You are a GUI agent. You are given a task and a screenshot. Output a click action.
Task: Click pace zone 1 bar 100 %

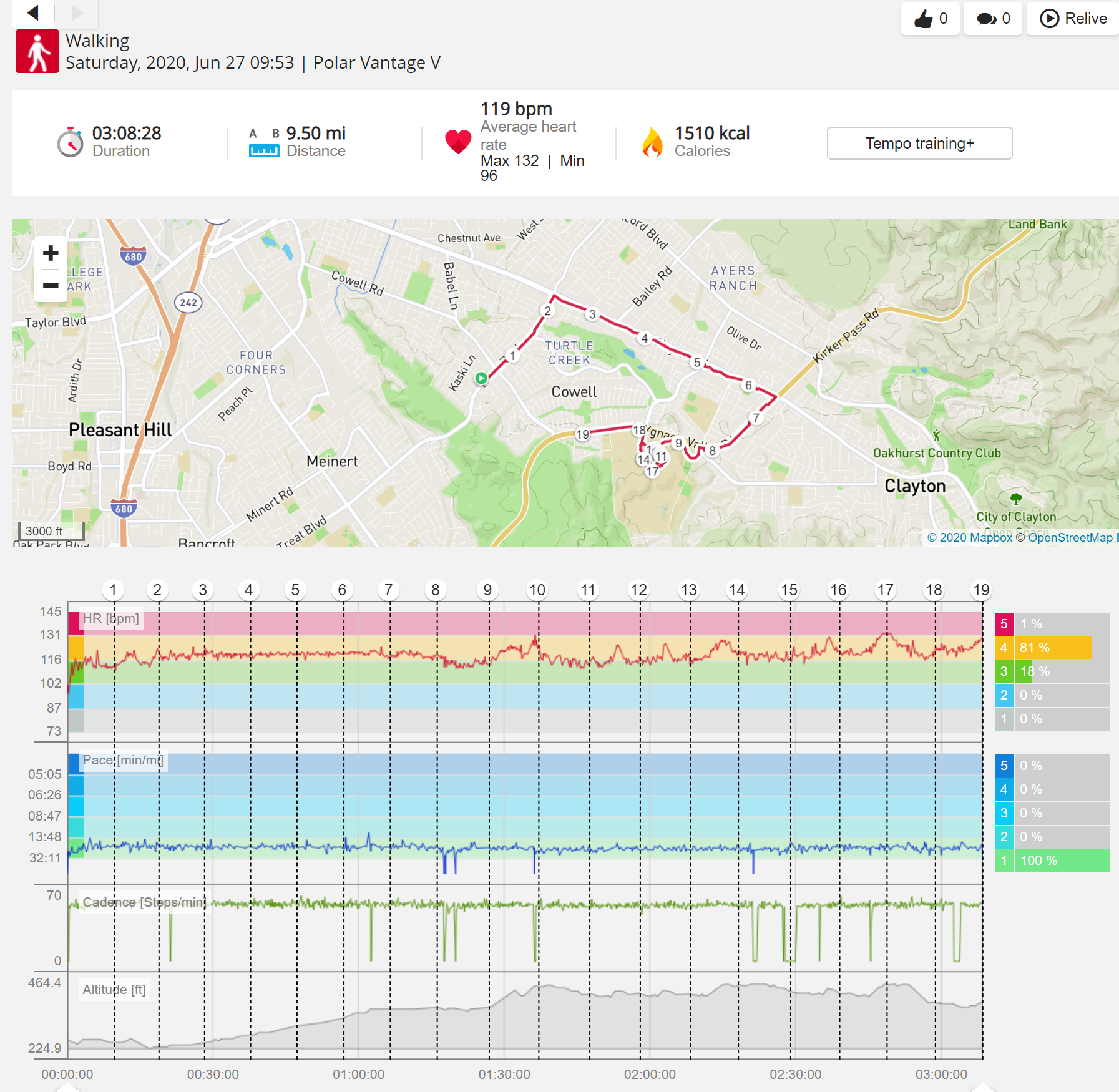[1052, 860]
